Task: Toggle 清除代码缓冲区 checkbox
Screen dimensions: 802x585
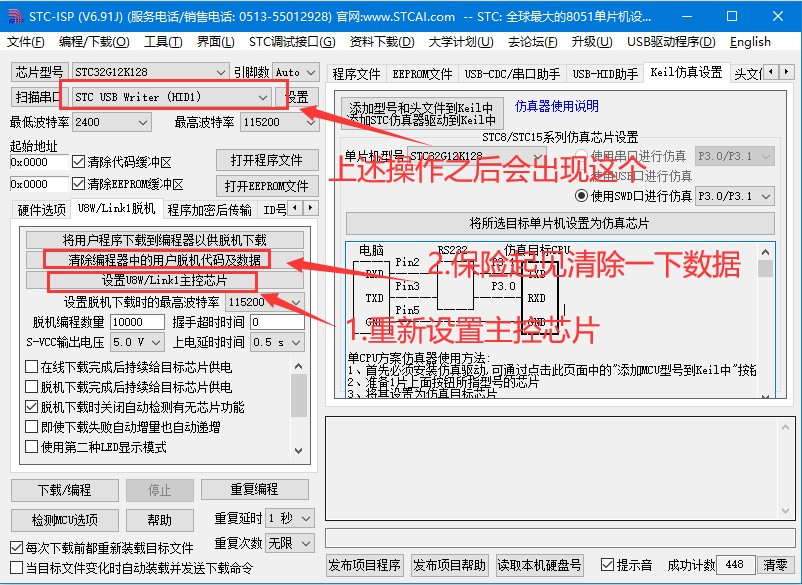Action: [78, 162]
